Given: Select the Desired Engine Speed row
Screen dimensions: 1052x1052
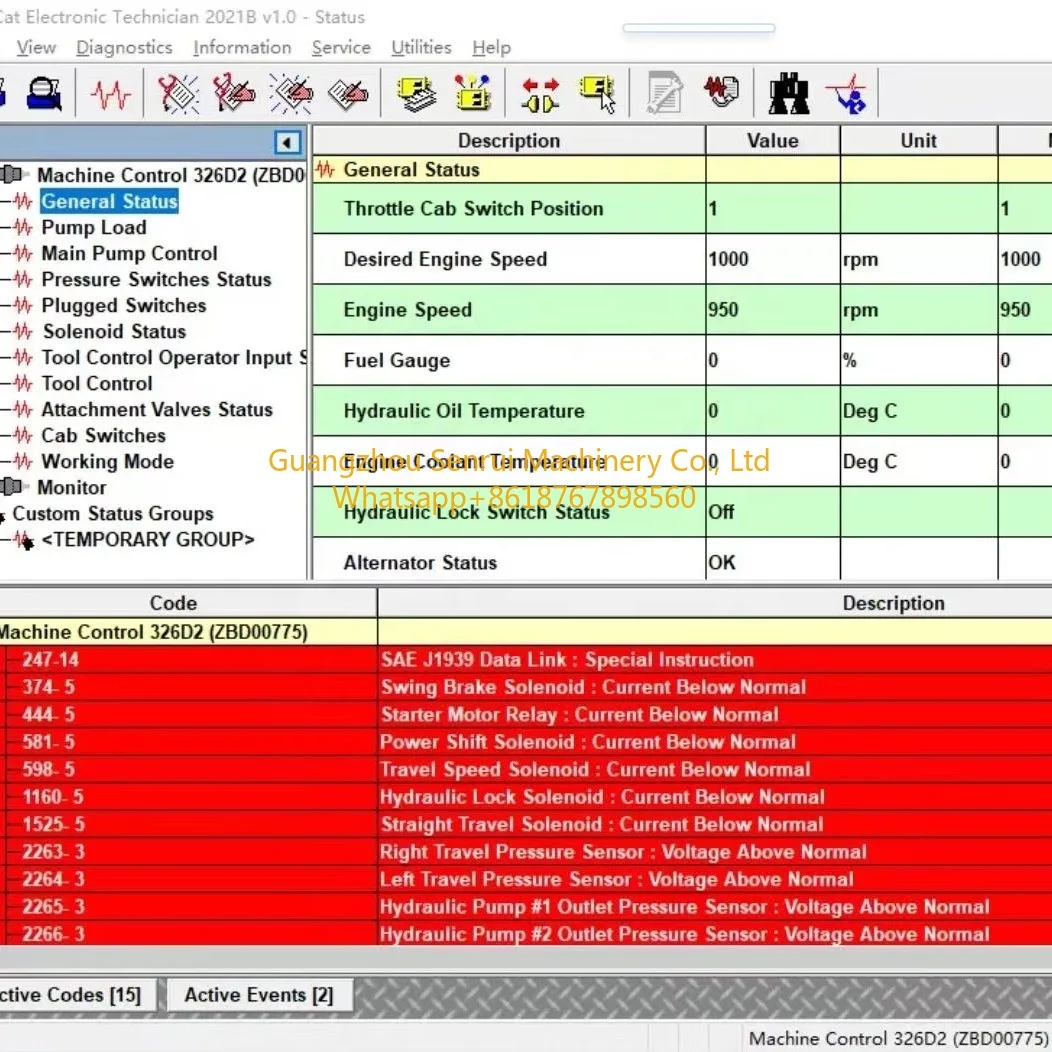Looking at the screenshot, I should 682,259.
